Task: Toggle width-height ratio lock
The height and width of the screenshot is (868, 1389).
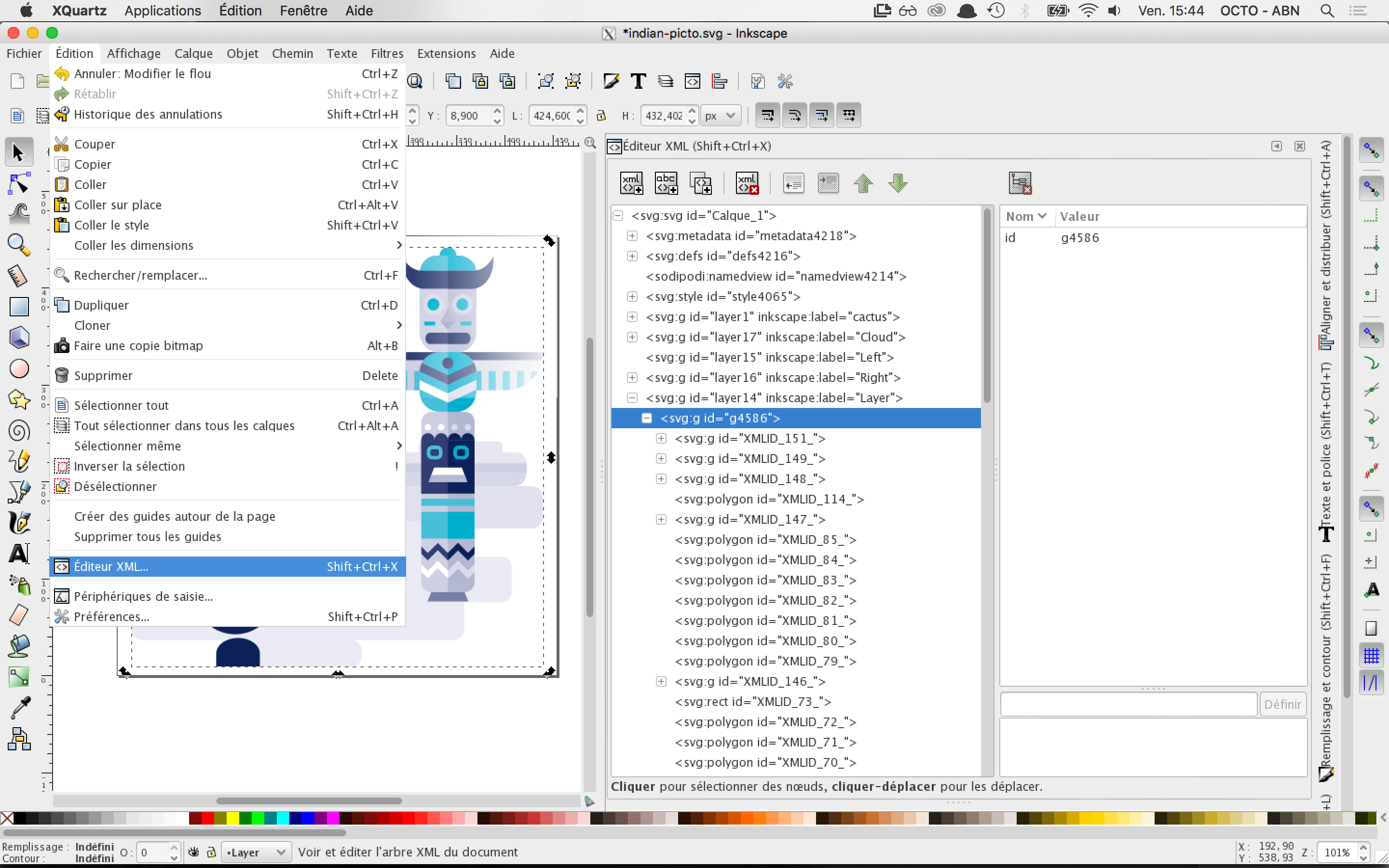Action: pos(601,115)
